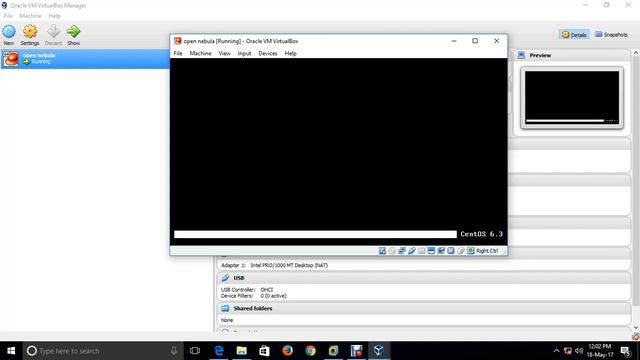Screen dimensions: 640x360
Task: Open Input menu in the VM window
Action: [244, 53]
